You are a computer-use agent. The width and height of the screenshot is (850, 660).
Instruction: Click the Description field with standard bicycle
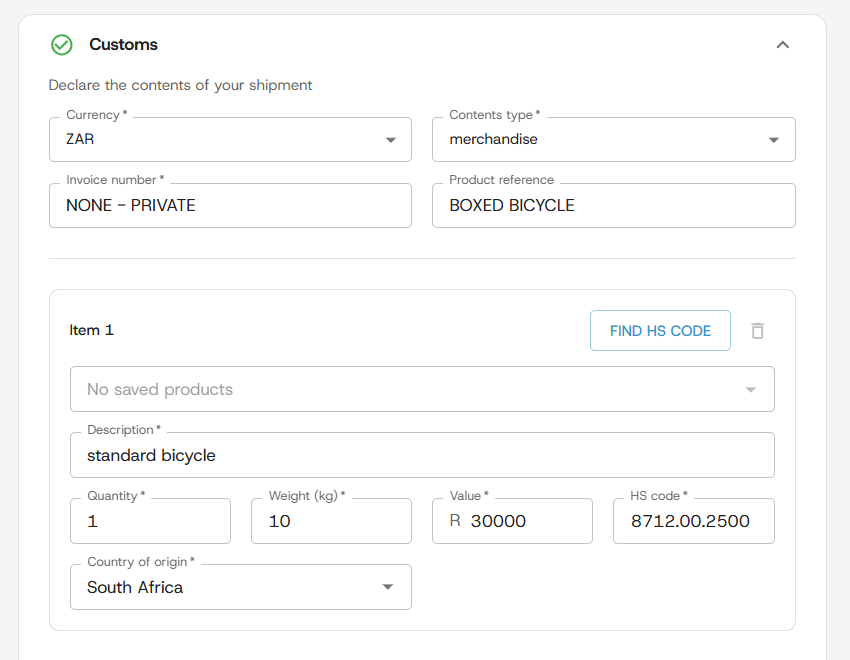[422, 455]
